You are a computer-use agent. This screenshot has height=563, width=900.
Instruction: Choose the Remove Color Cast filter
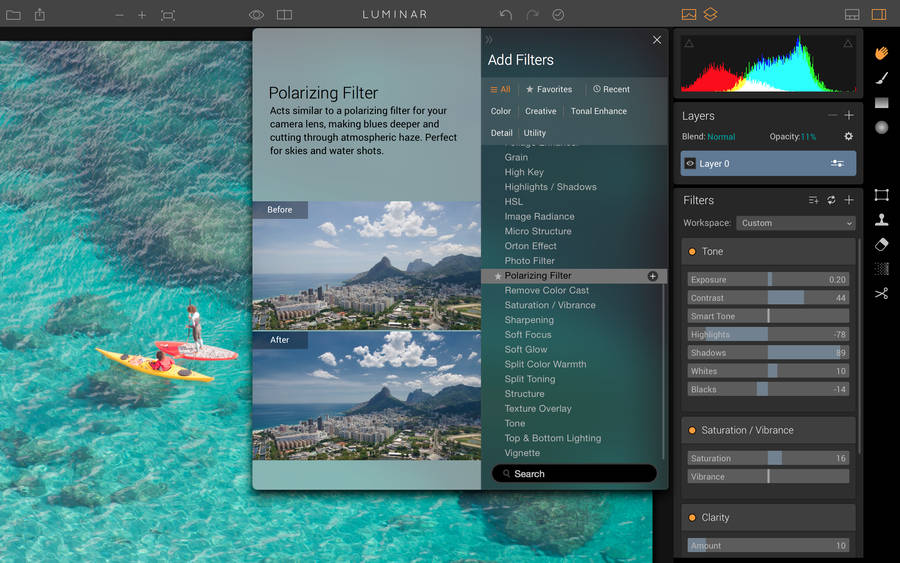tap(546, 290)
